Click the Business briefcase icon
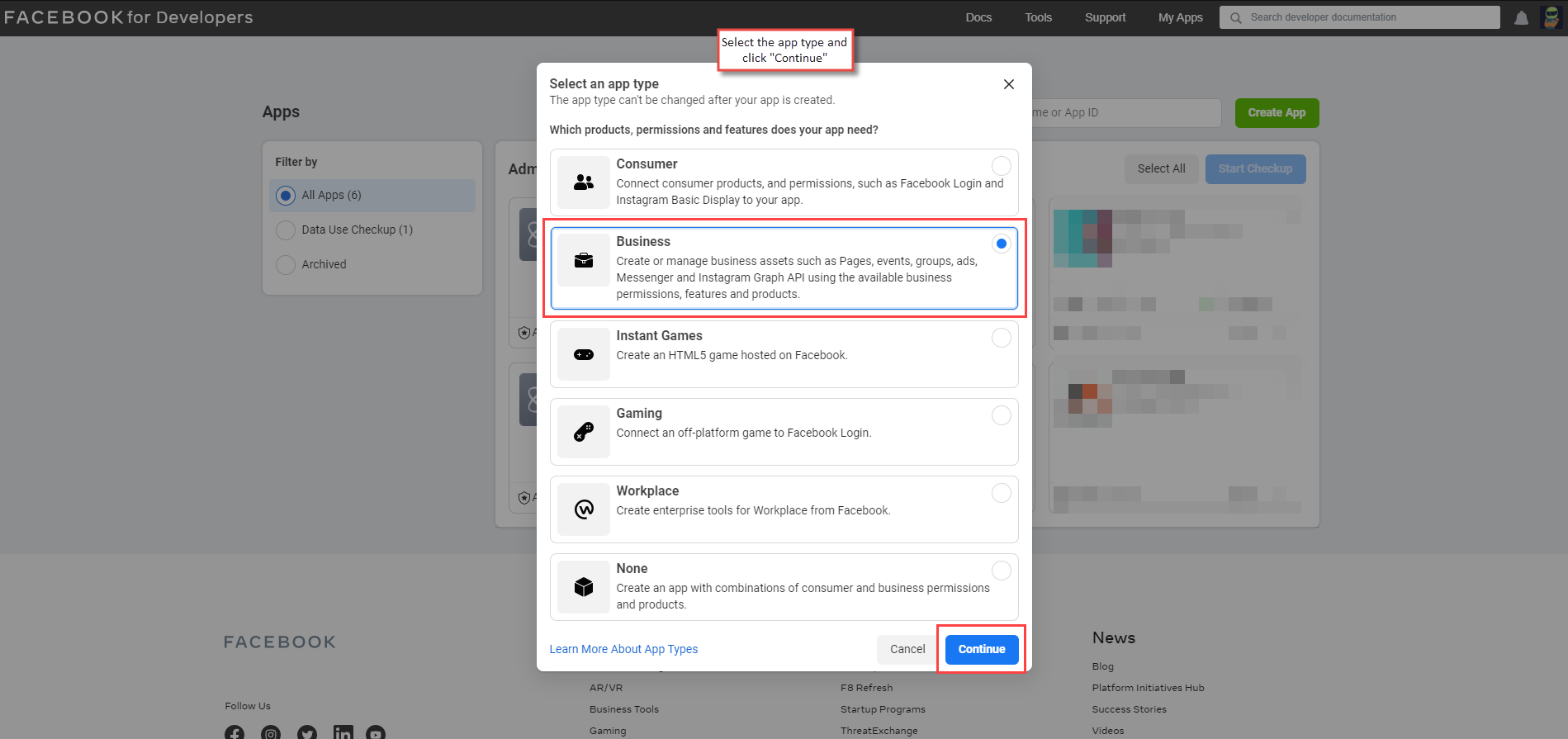The height and width of the screenshot is (739, 1568). click(584, 260)
